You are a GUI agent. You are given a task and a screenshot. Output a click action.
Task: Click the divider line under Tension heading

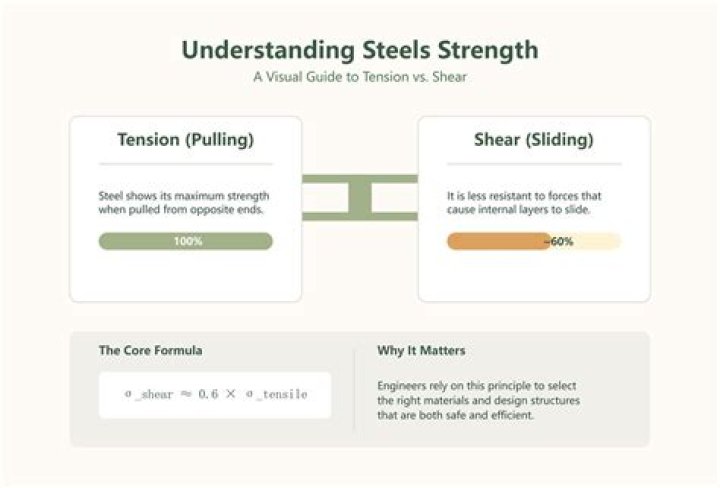pos(186,163)
